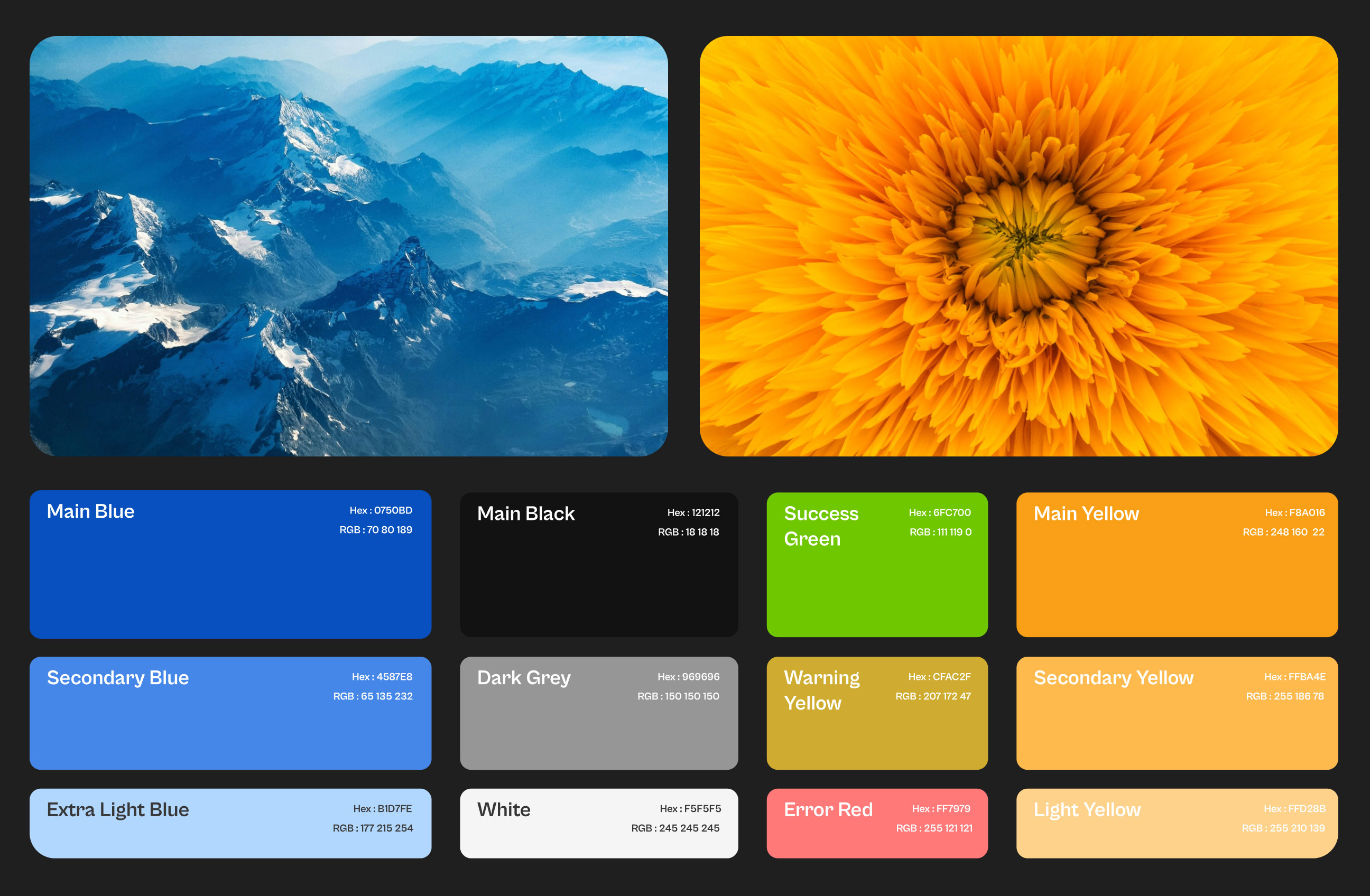
Task: Click the yellow flower image
Action: coord(1019,246)
